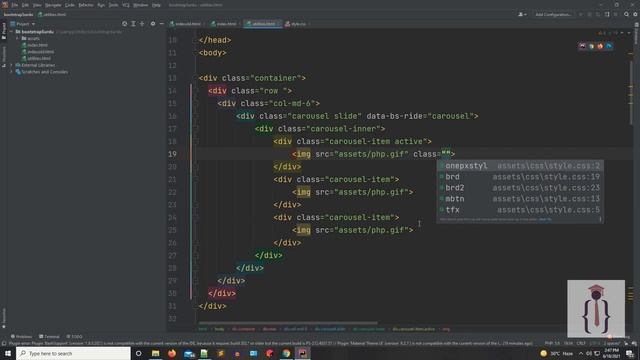Open the Windows Start menu
The width and height of the screenshot is (640, 360).
click(x=7, y=353)
